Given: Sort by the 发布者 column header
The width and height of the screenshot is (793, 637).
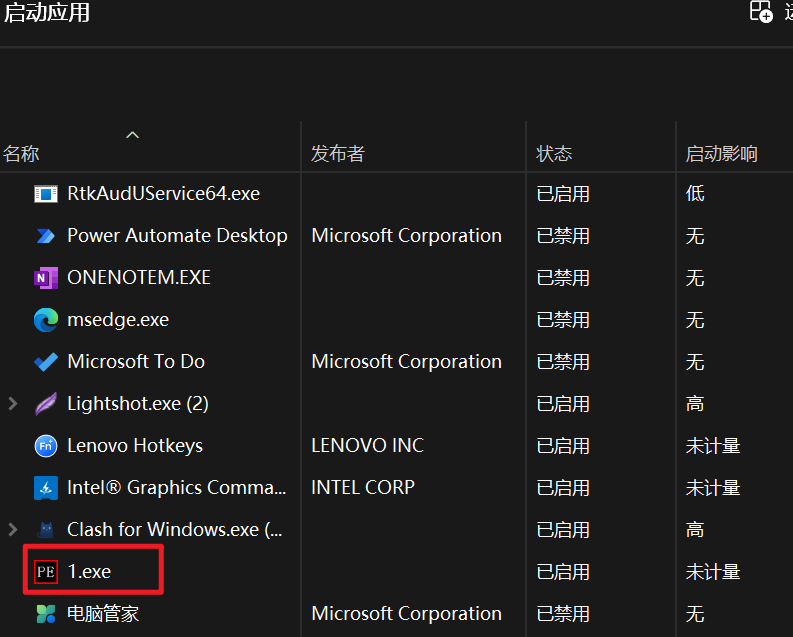Looking at the screenshot, I should (x=338, y=154).
